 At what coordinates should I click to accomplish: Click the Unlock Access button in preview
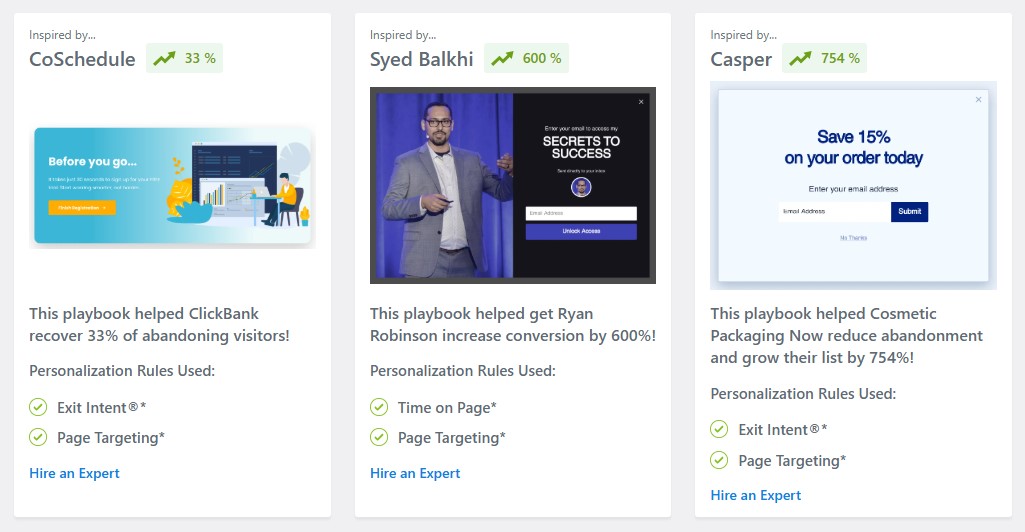pyautogui.click(x=581, y=231)
